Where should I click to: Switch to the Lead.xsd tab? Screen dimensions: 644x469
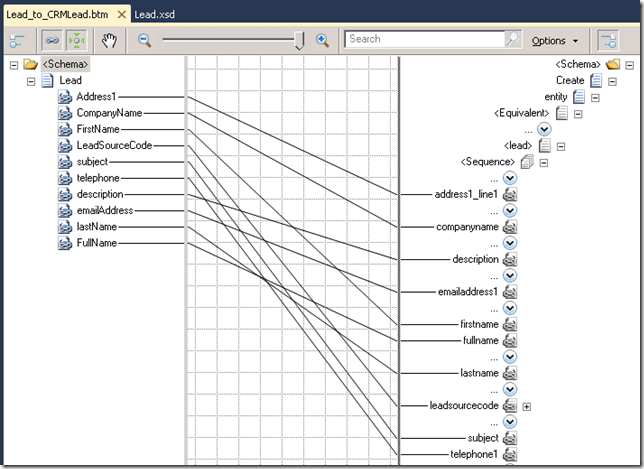pyautogui.click(x=154, y=15)
